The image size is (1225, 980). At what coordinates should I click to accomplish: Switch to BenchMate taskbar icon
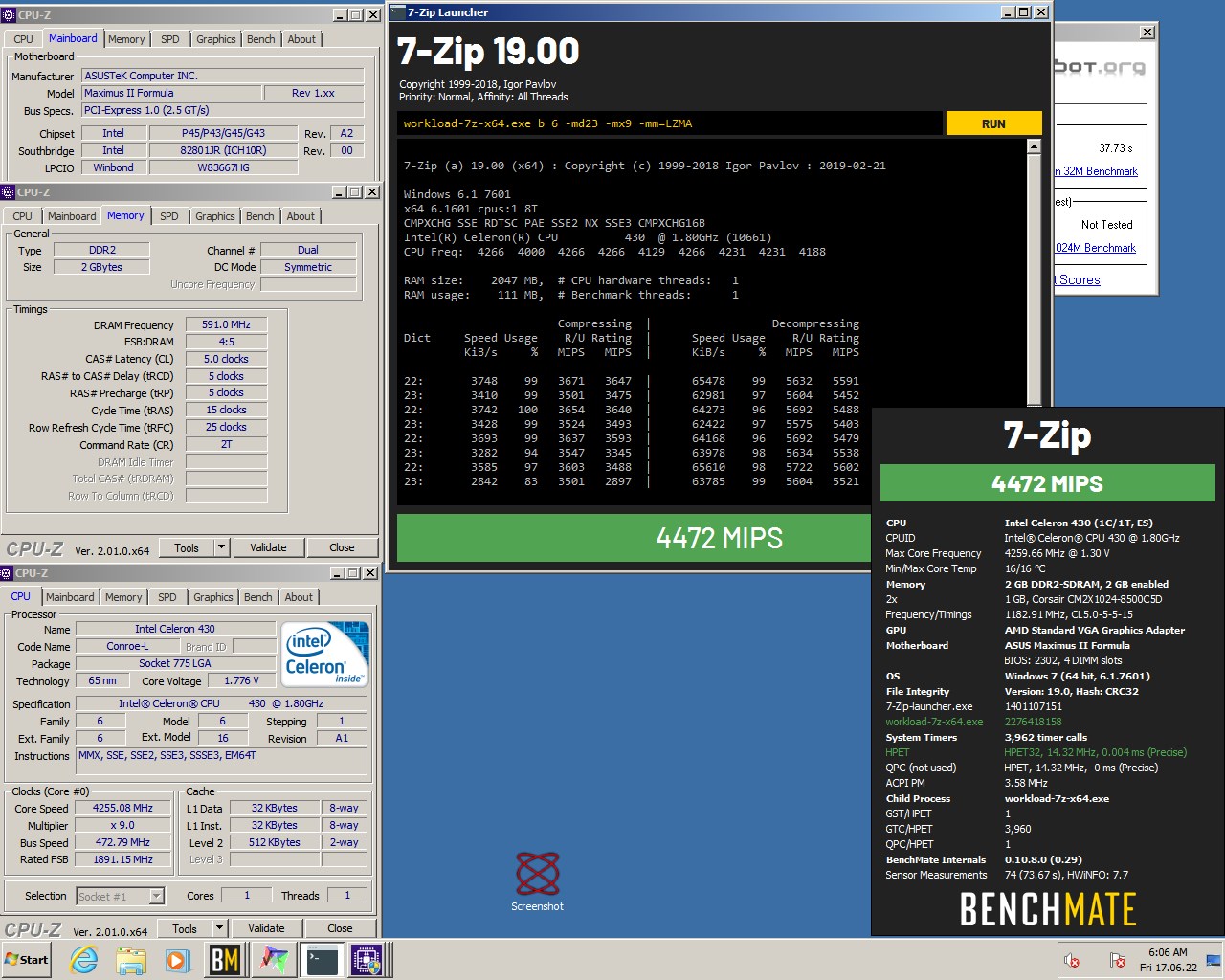click(x=225, y=959)
